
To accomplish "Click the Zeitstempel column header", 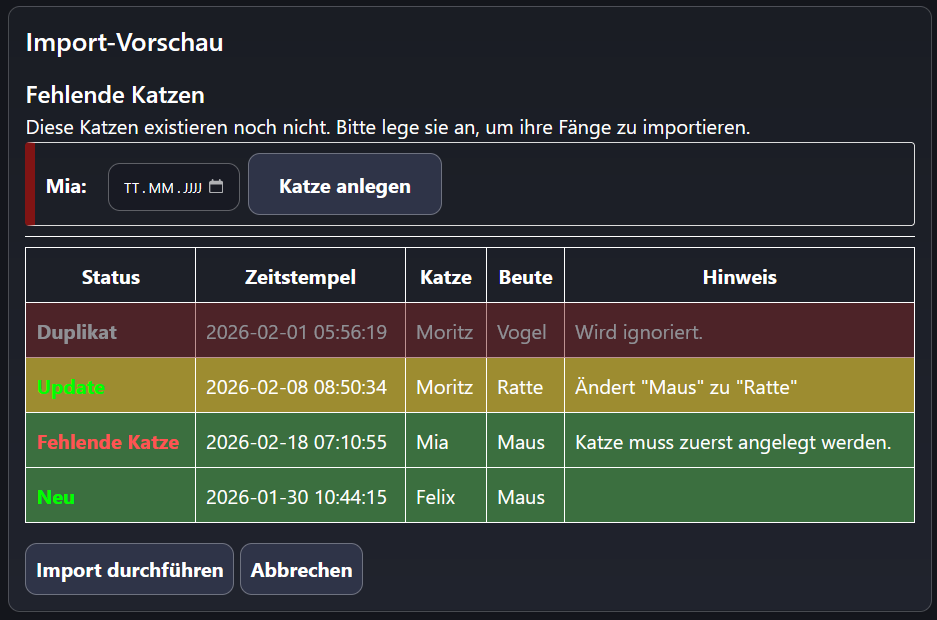I will pyautogui.click(x=300, y=276).
